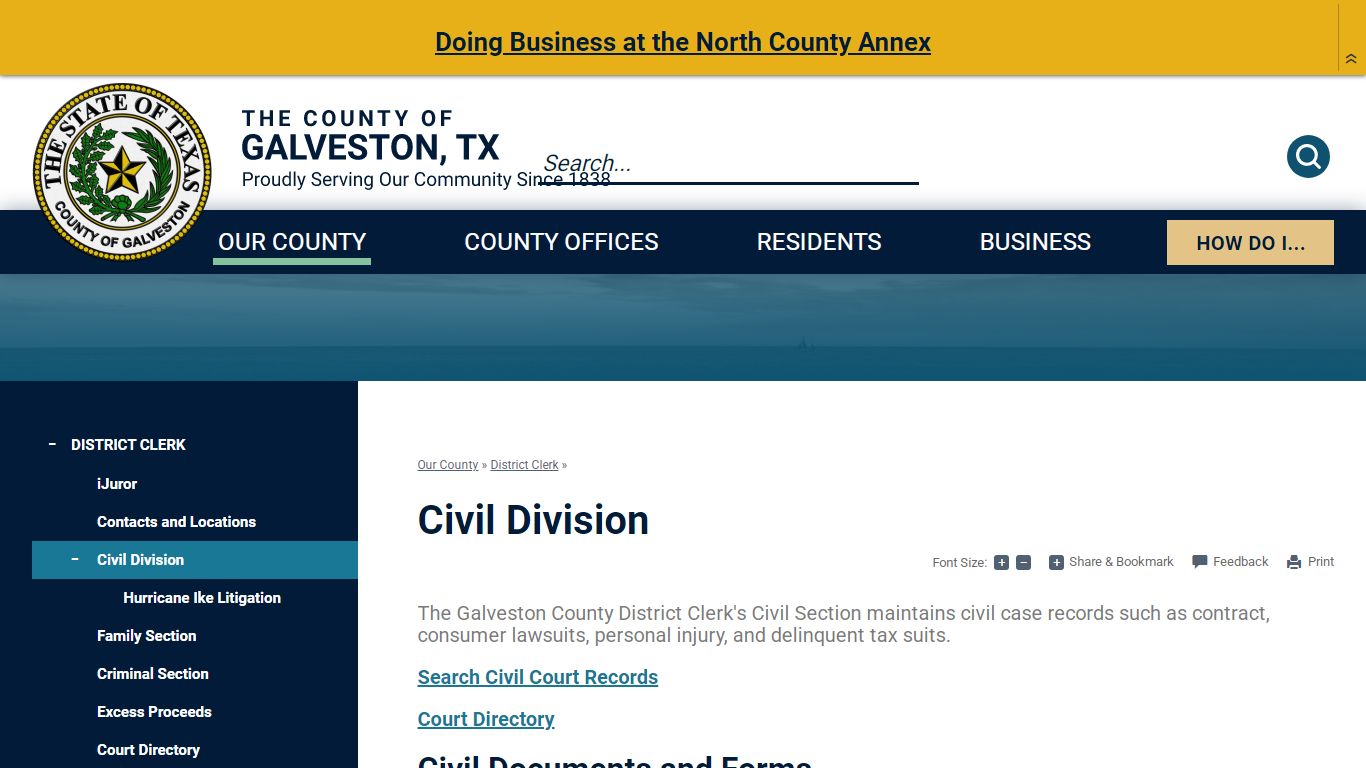Open the Business menu

point(1035,242)
